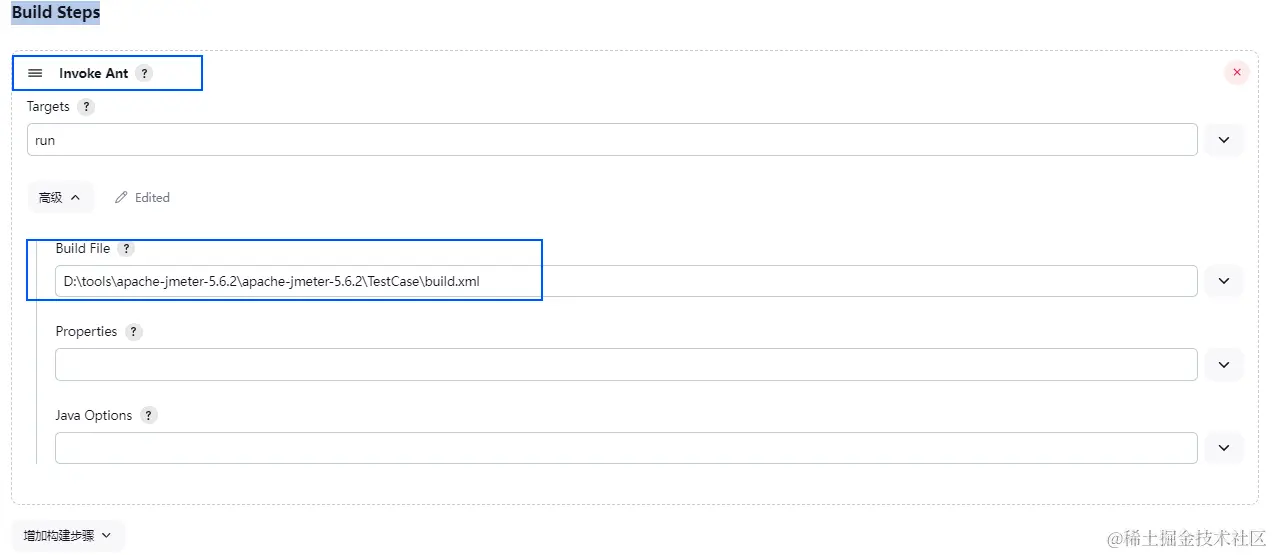The image size is (1273, 555).
Task: Delete the Invoke Ant build step
Action: point(1237,72)
